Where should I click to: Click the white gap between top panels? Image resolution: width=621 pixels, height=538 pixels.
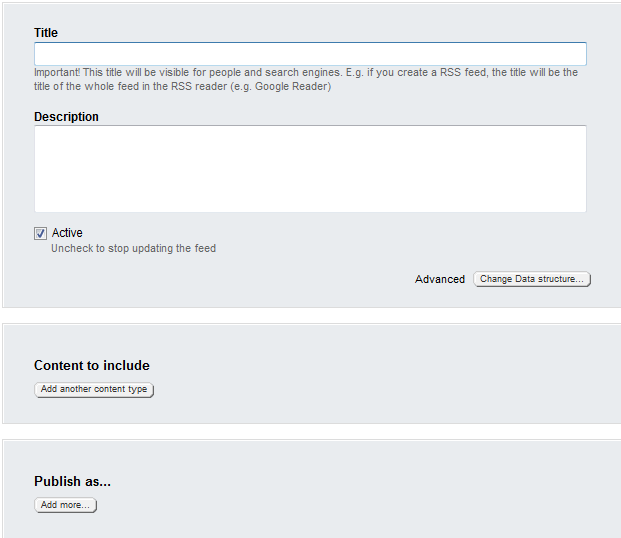tap(310, 315)
